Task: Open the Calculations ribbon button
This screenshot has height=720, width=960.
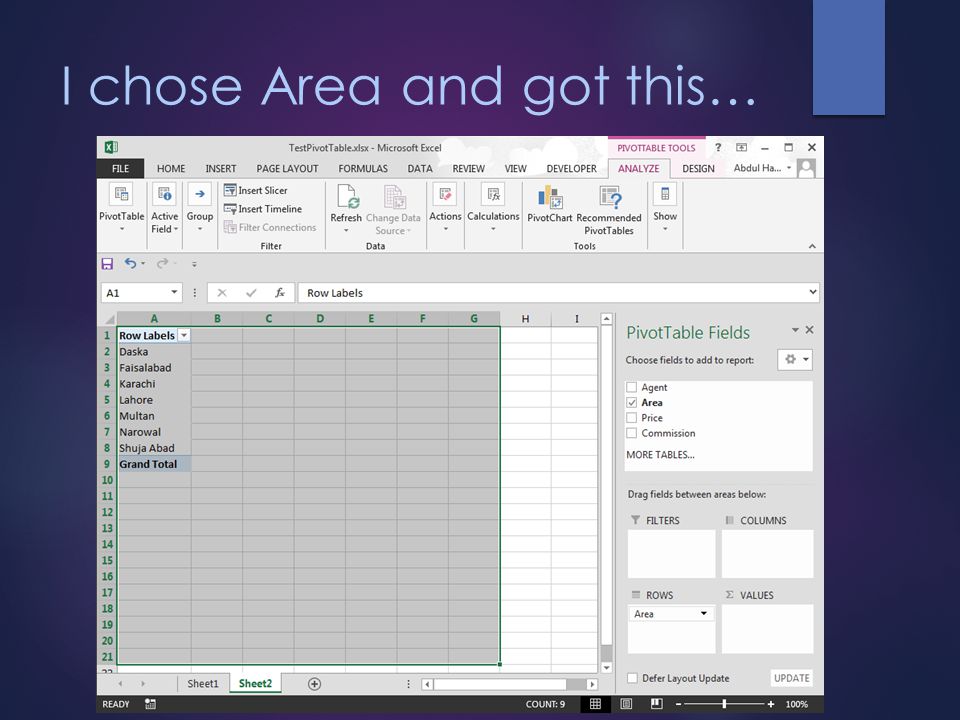Action: (493, 208)
